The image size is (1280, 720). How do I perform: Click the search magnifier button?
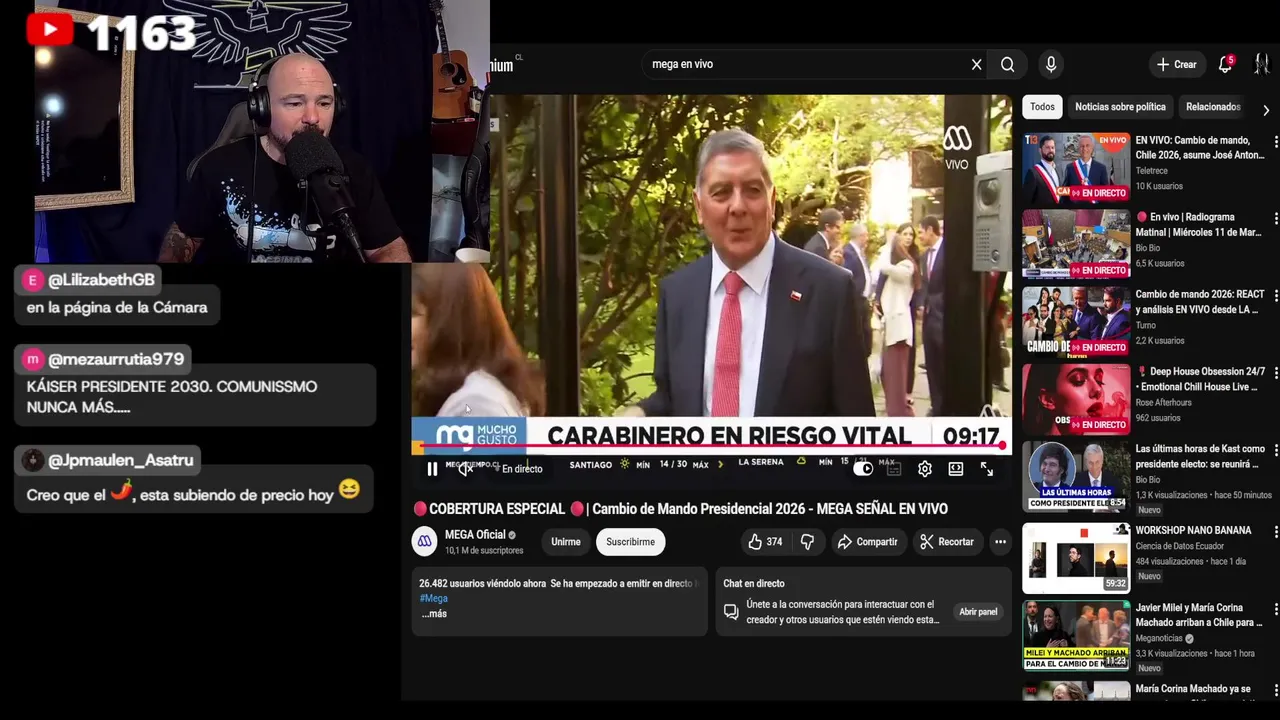(1008, 64)
